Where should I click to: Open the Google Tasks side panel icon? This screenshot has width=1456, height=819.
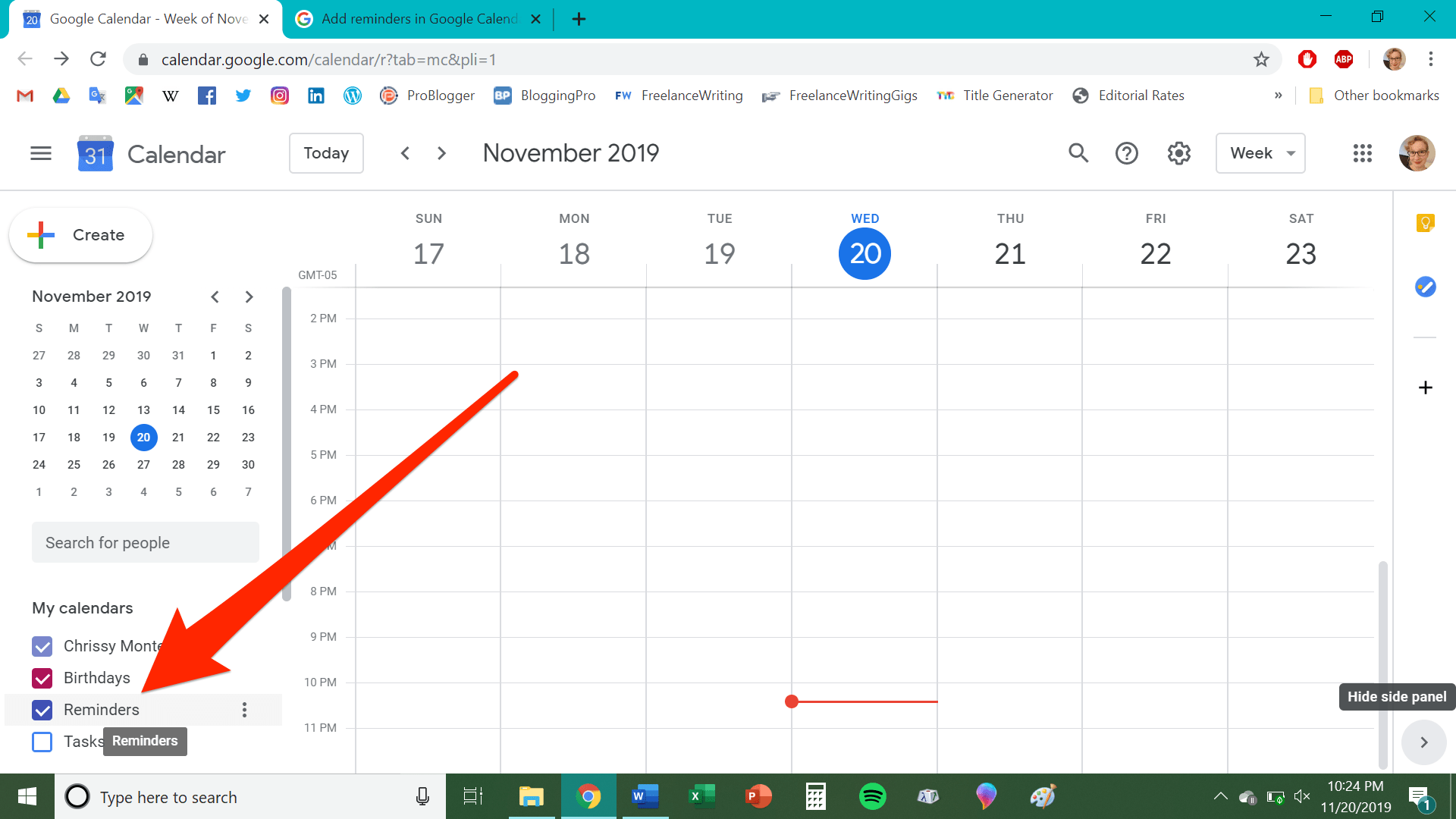tap(1425, 287)
